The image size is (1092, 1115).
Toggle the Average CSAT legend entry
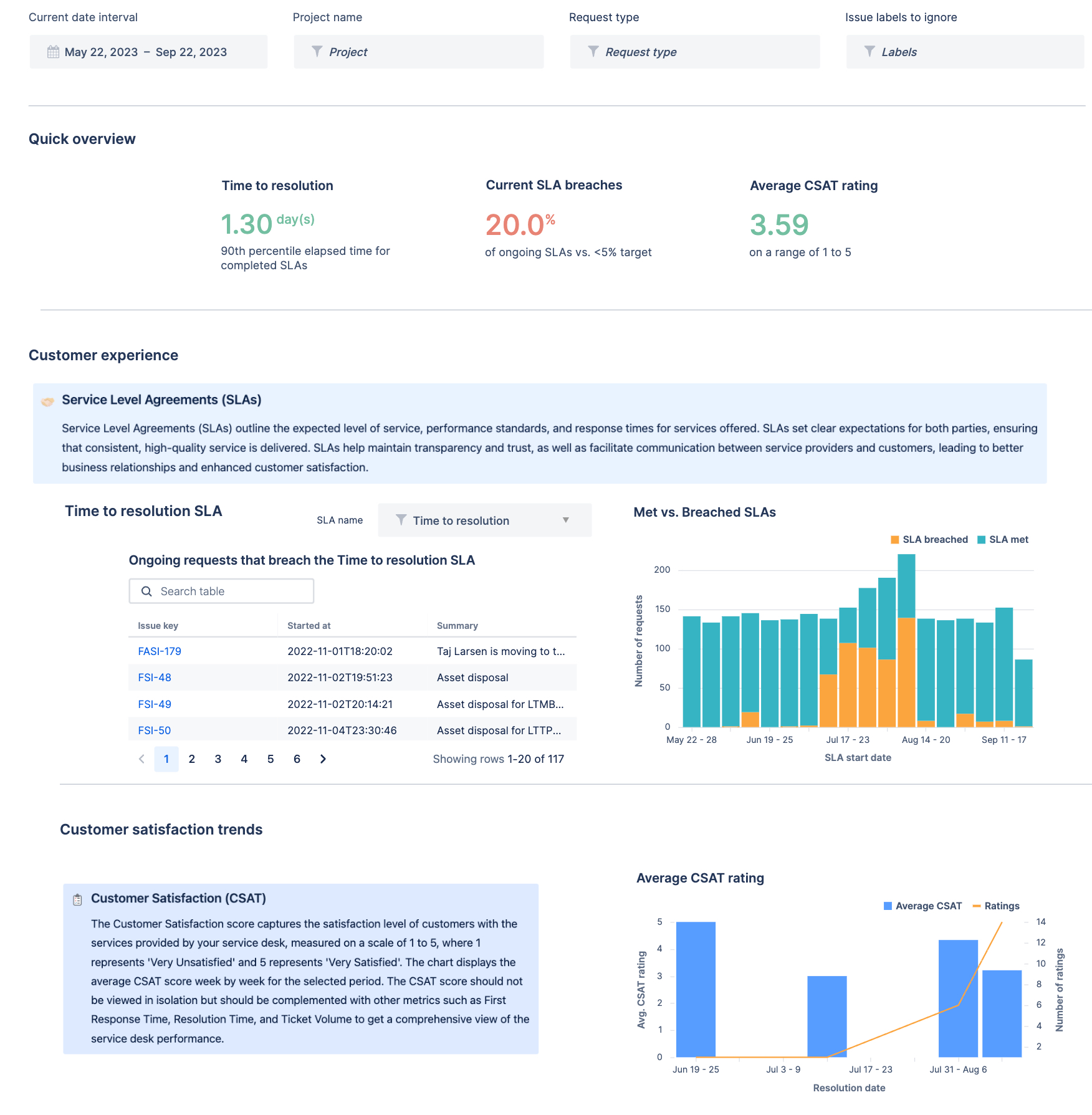[922, 906]
